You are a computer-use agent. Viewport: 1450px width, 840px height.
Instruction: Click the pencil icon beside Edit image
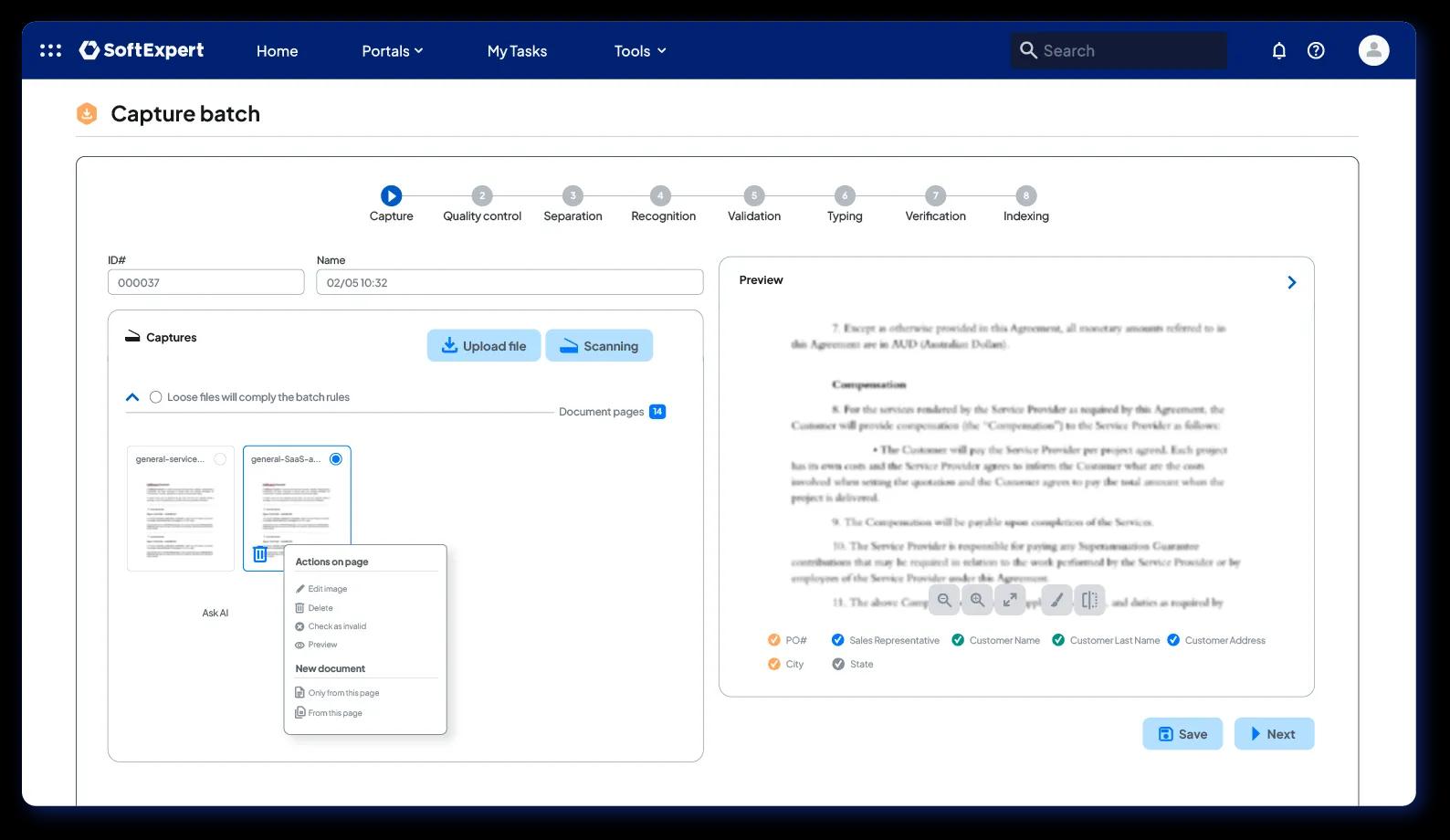299,589
